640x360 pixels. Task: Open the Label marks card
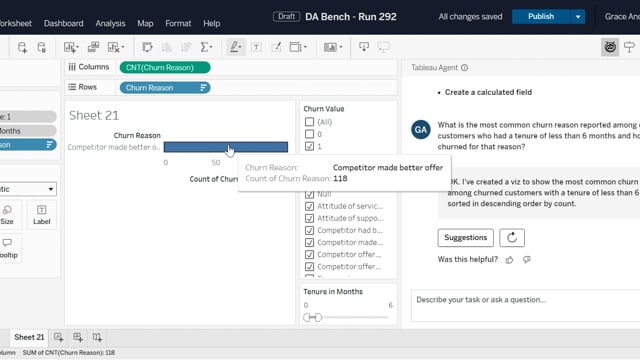(x=42, y=215)
